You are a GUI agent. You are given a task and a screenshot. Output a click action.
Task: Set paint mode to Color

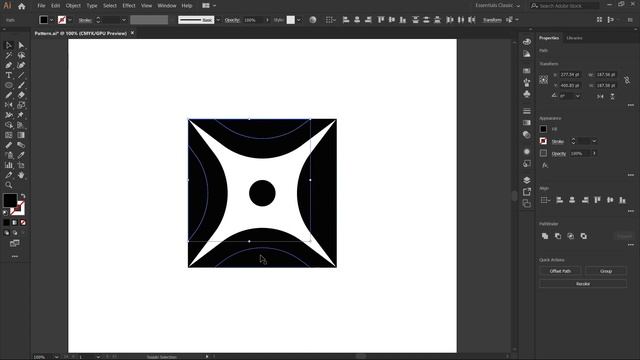click(x=6, y=222)
